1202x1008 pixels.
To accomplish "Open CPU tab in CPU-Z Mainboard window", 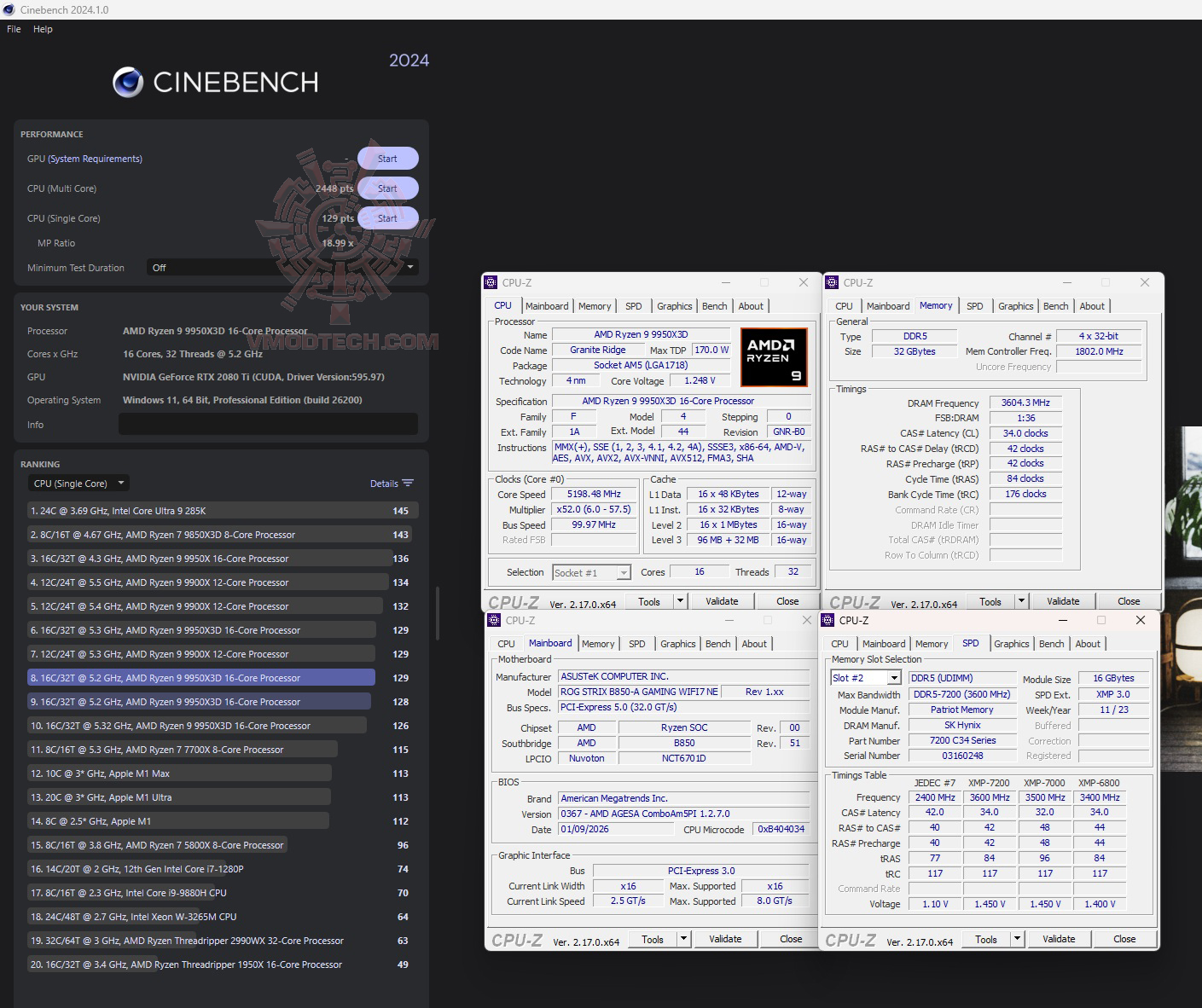I will (506, 644).
